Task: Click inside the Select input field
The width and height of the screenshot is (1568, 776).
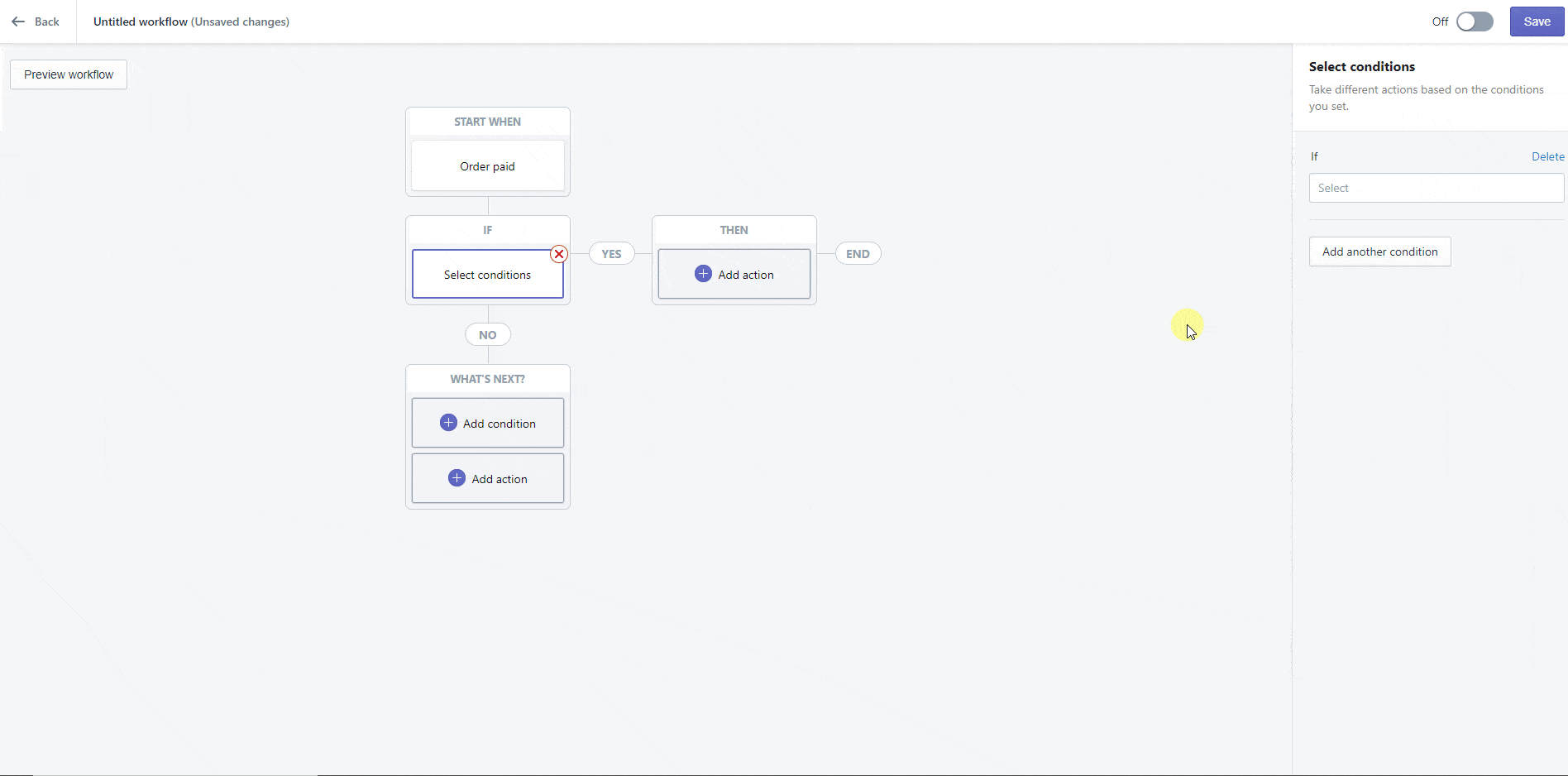Action: click(x=1436, y=188)
